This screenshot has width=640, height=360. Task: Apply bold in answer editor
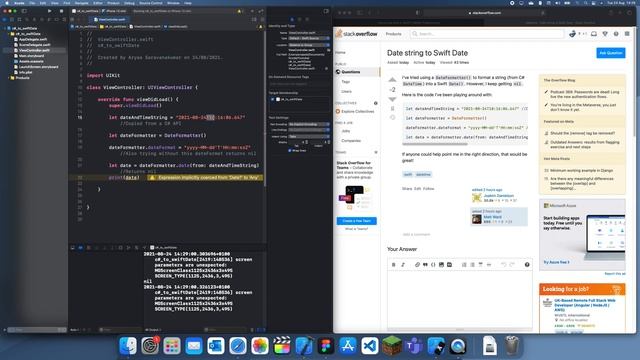pyautogui.click(x=393, y=264)
